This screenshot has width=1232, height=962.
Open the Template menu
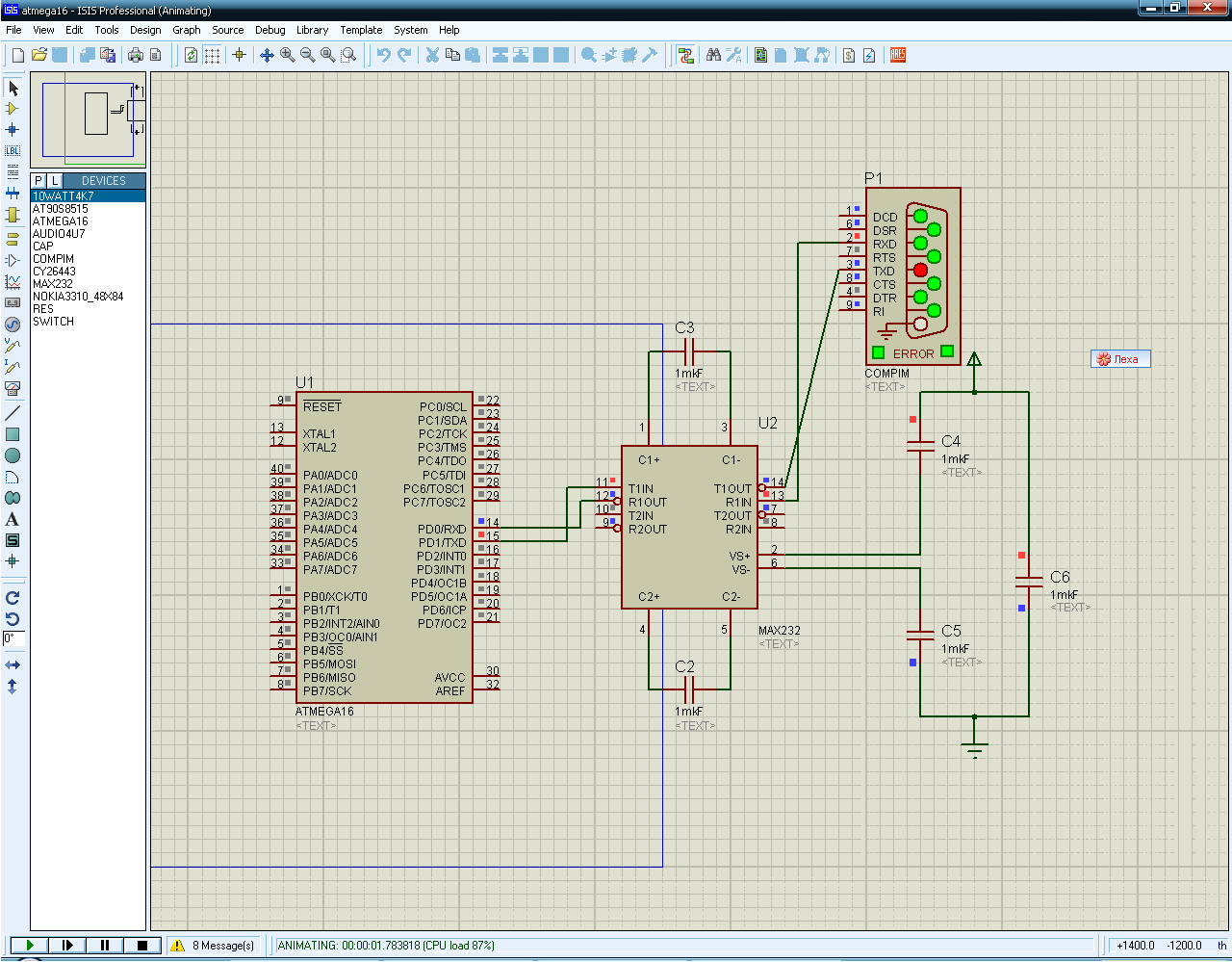point(361,30)
